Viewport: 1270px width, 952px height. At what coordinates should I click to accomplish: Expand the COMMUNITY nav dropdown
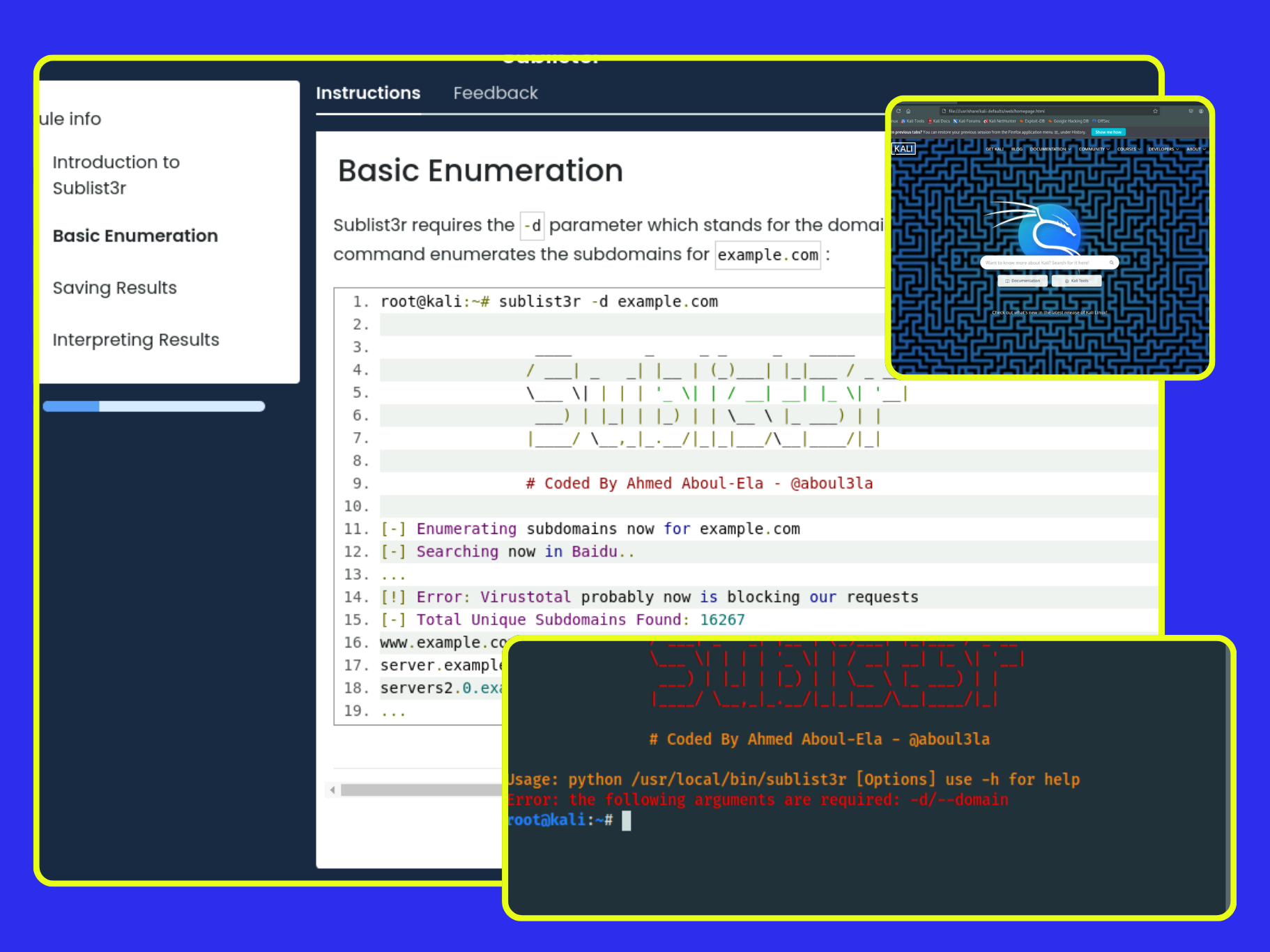click(1094, 149)
